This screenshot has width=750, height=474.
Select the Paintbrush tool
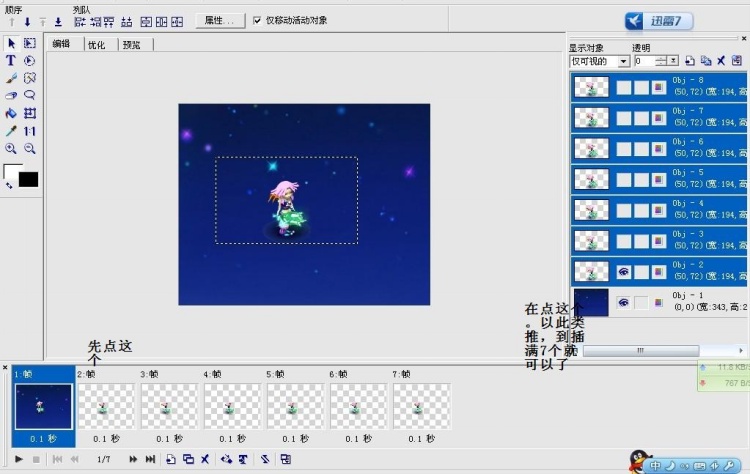point(11,78)
